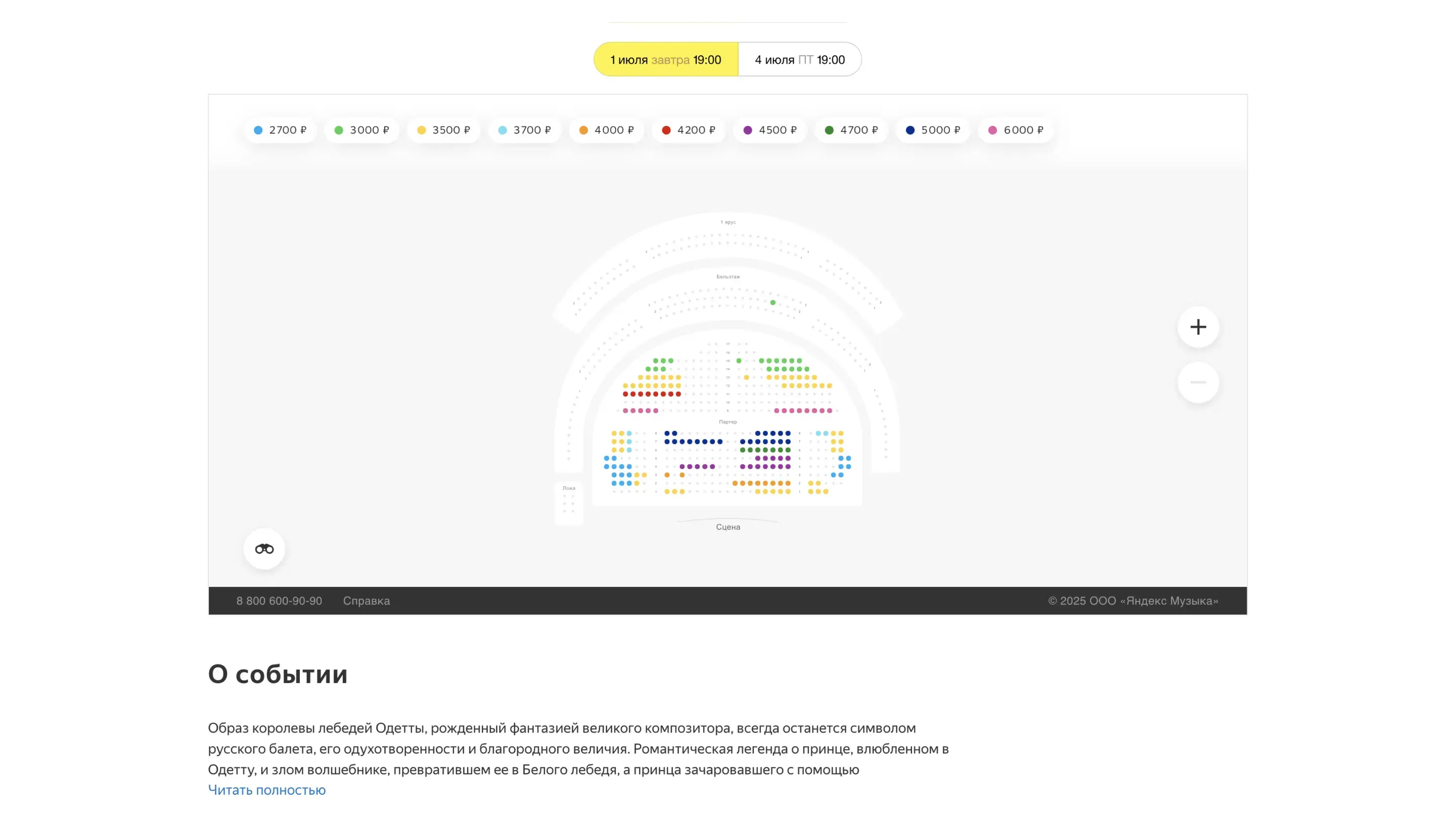Toggle the 3500 ₽ price filter
This screenshot has height=819, width=1456.
coord(443,130)
